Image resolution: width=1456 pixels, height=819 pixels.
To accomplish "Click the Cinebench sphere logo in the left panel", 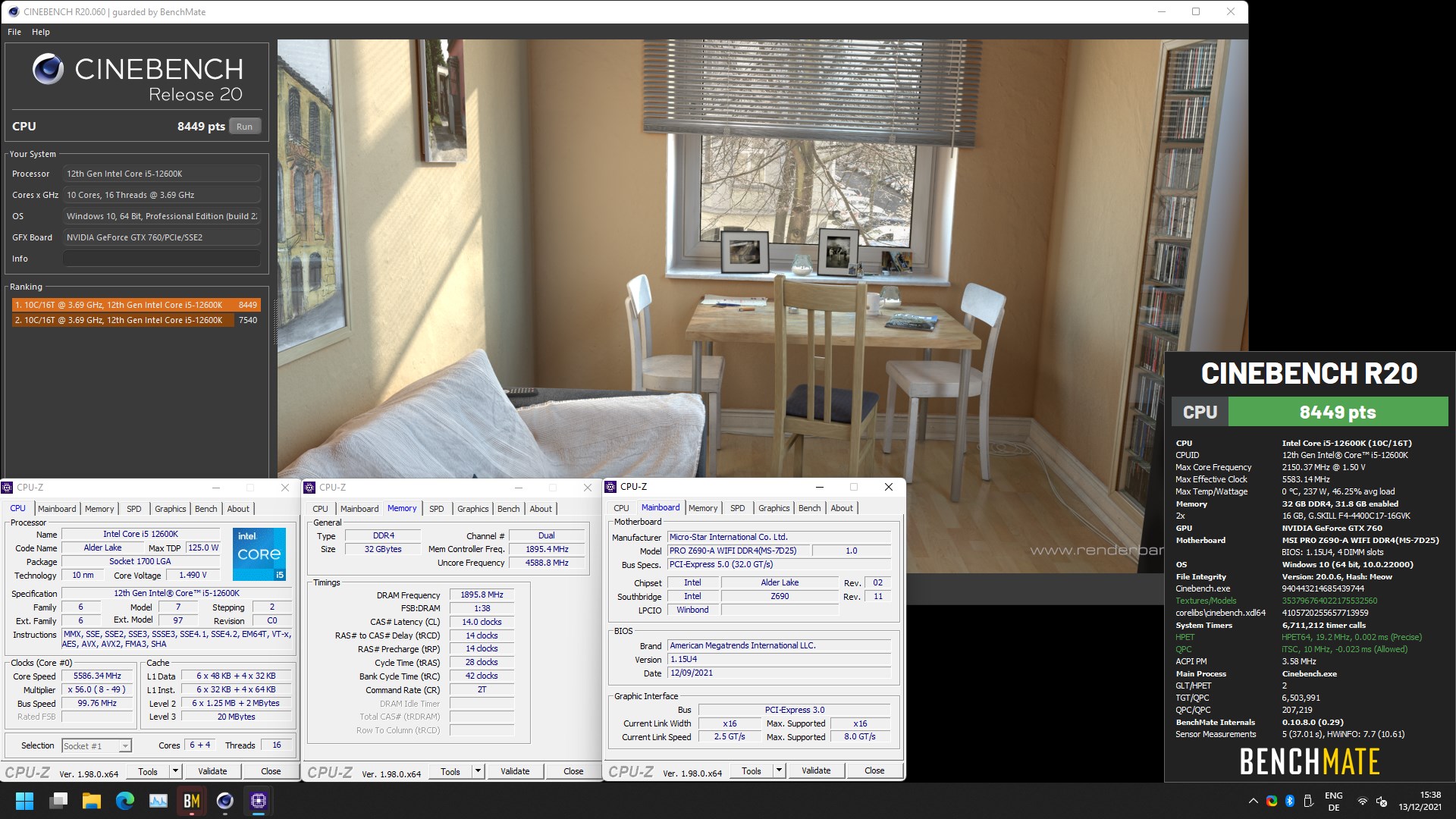I will pyautogui.click(x=48, y=69).
